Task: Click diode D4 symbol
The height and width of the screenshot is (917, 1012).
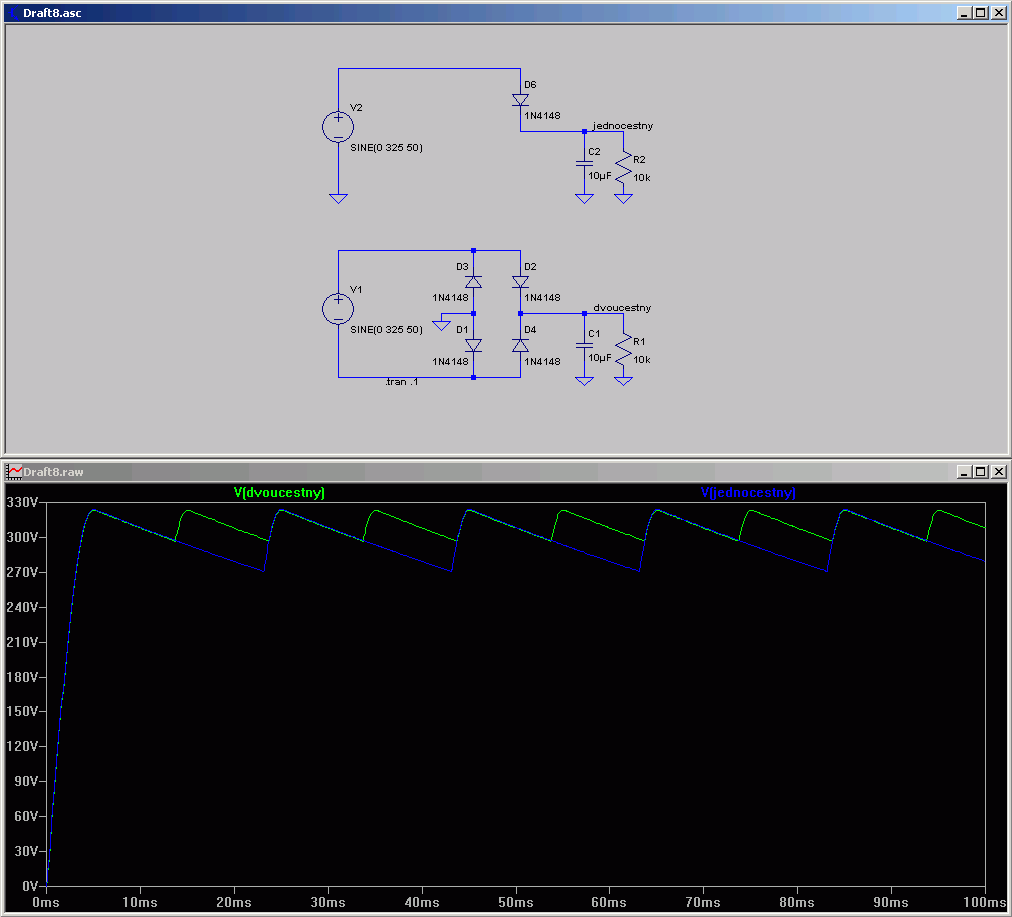Action: (520, 345)
